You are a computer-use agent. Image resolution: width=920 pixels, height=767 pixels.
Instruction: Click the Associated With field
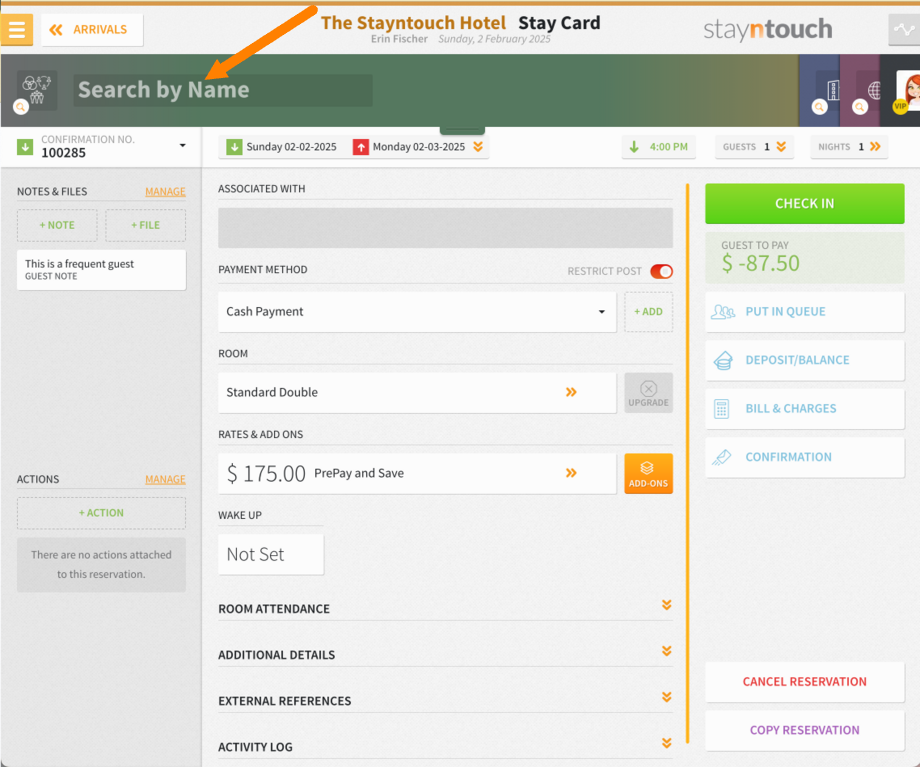[x=445, y=228]
